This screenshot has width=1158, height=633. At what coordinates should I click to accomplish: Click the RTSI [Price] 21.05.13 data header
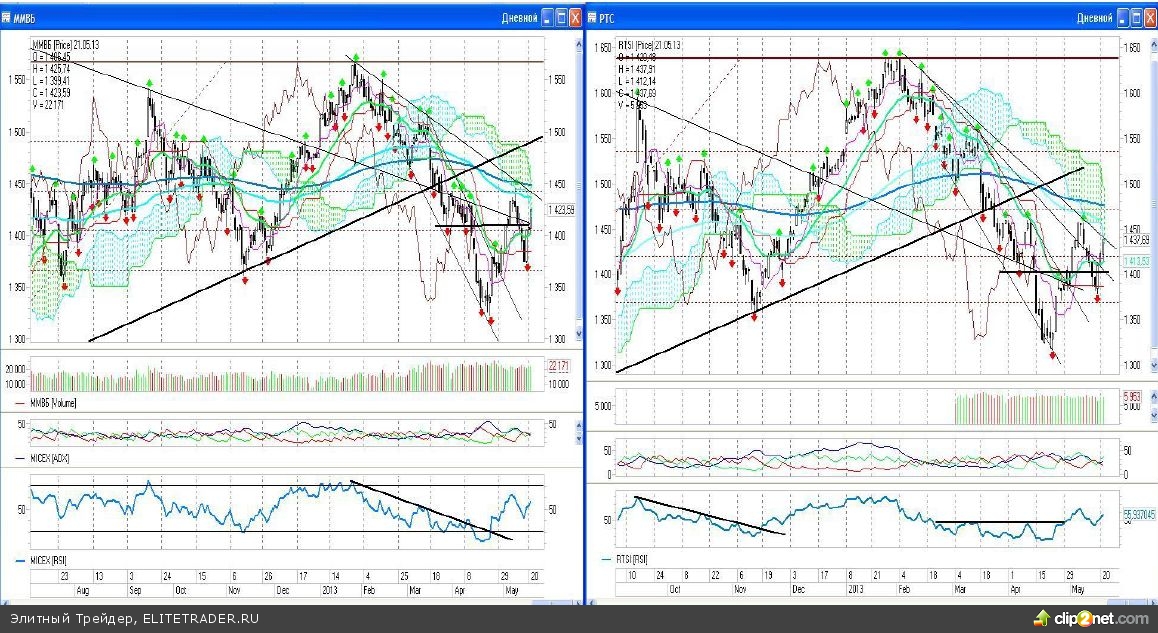click(650, 45)
